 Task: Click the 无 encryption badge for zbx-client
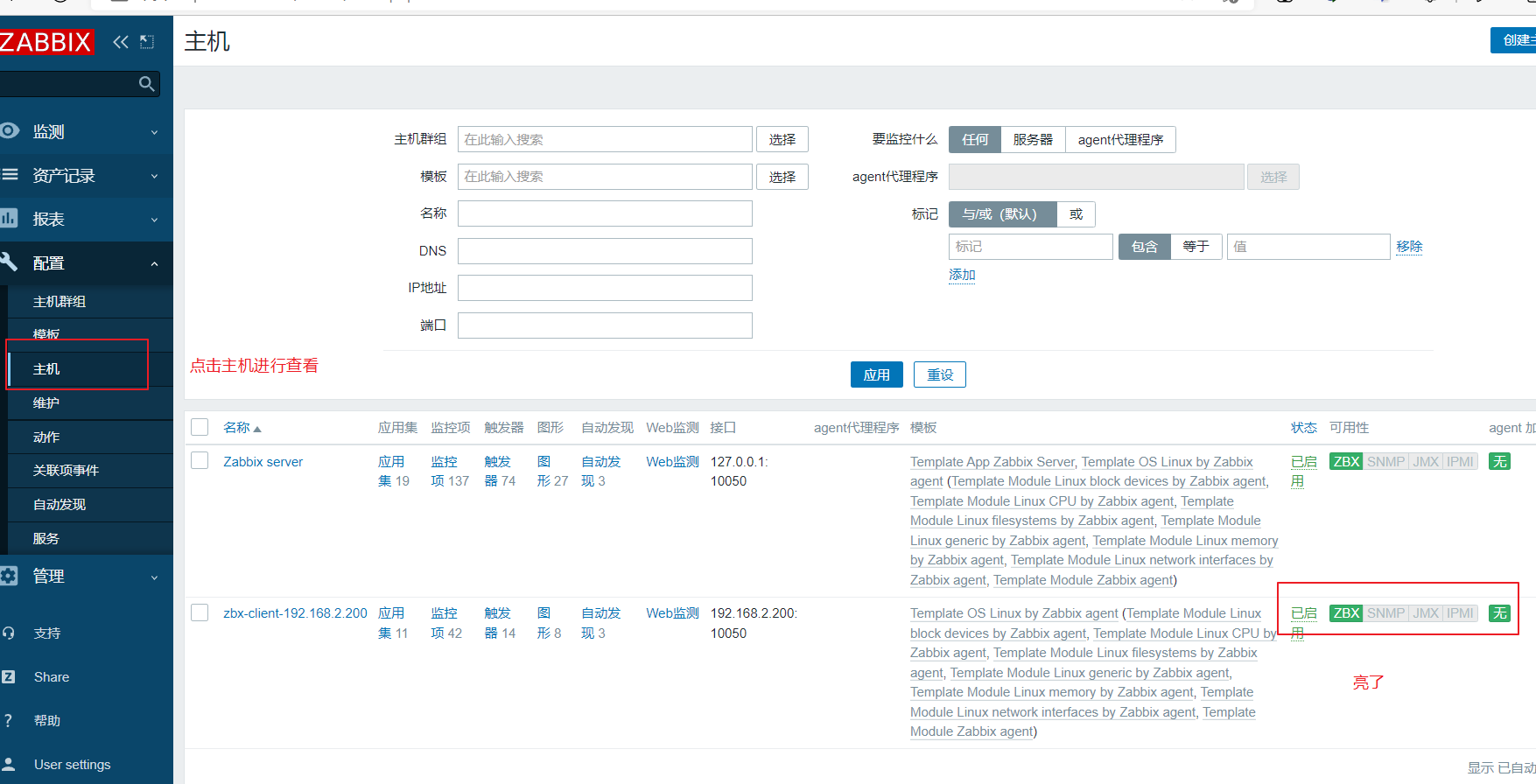pos(1499,612)
